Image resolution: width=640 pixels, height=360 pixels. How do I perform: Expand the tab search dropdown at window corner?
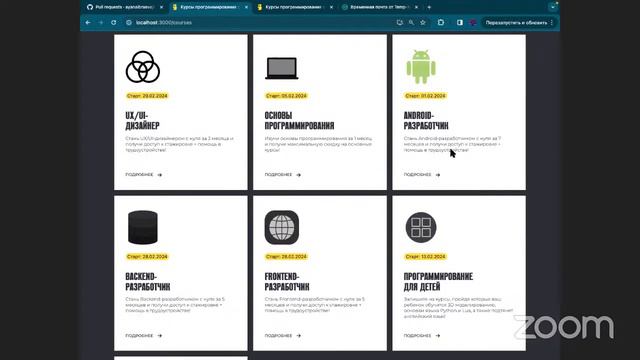553,7
